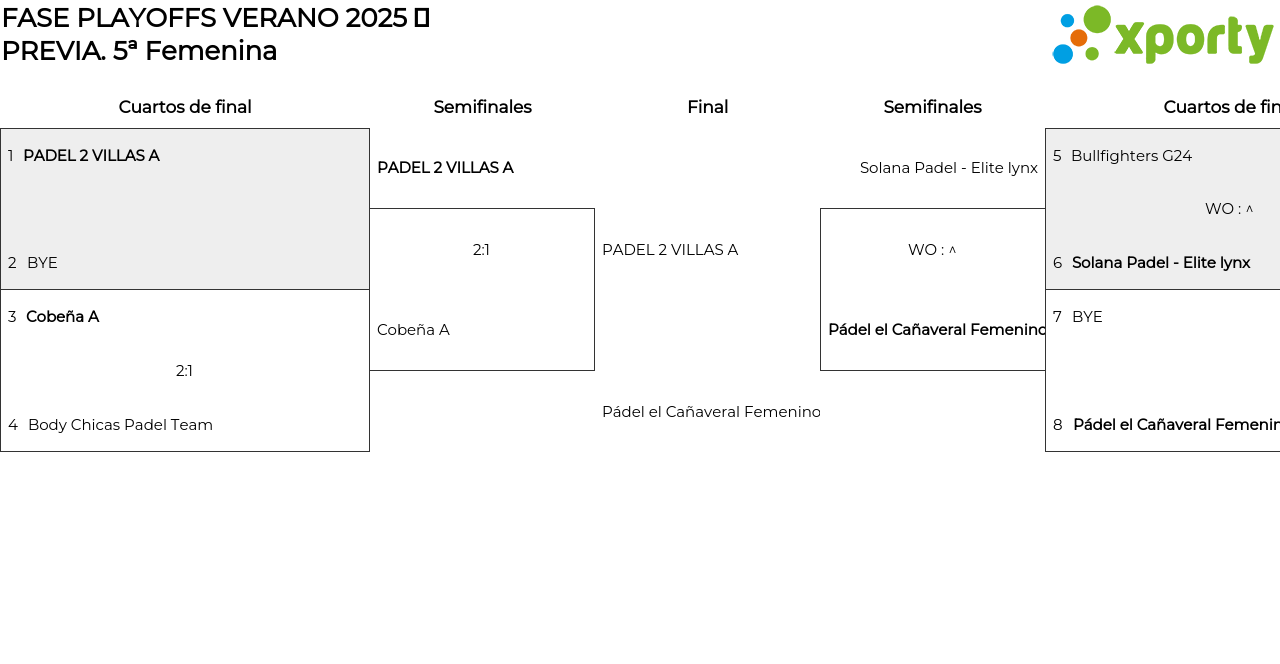Select seed 6 Solana Padel - Elite lynx
The image size is (1280, 664).
tap(1161, 263)
